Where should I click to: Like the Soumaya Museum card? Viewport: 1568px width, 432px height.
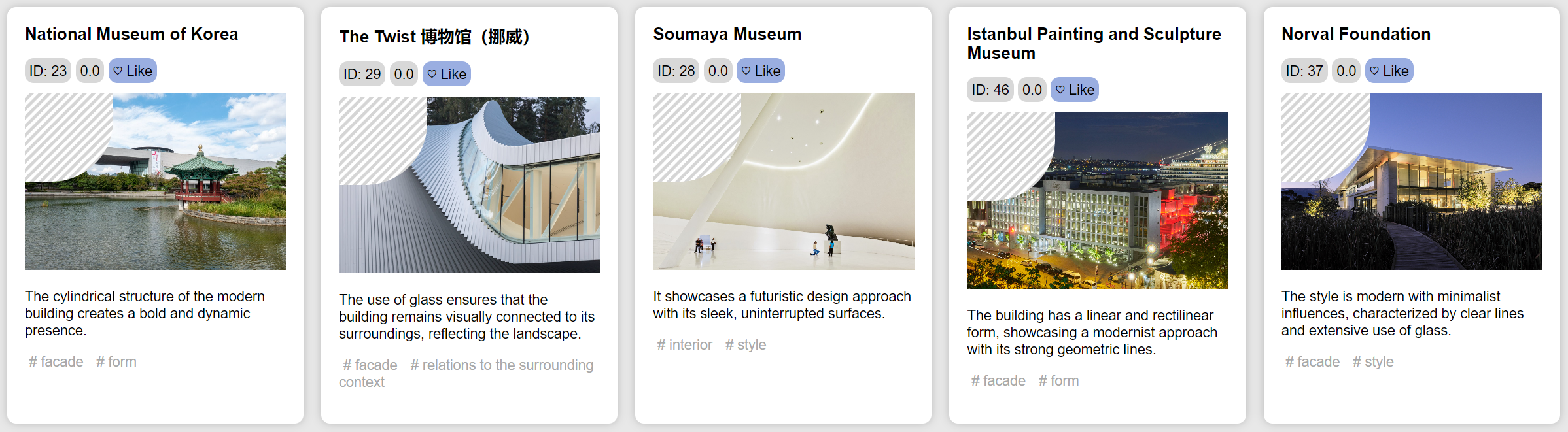point(761,71)
